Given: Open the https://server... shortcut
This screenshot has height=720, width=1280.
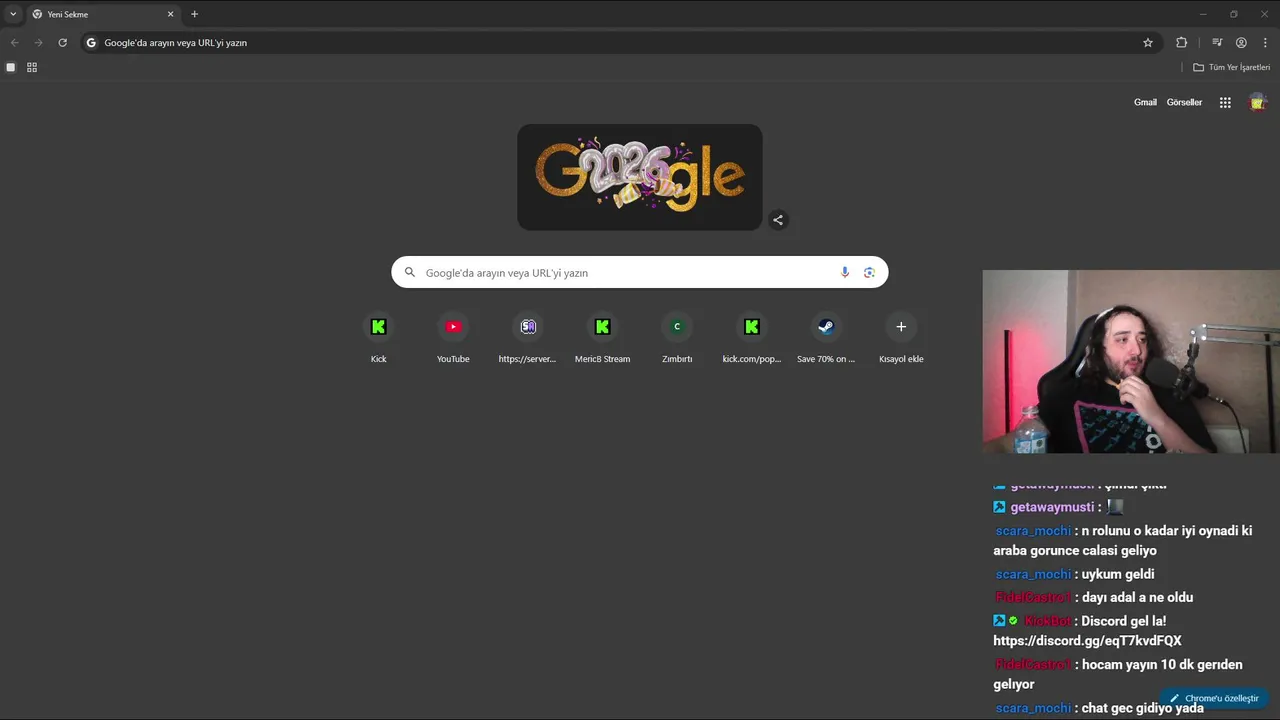Looking at the screenshot, I should pos(527,337).
